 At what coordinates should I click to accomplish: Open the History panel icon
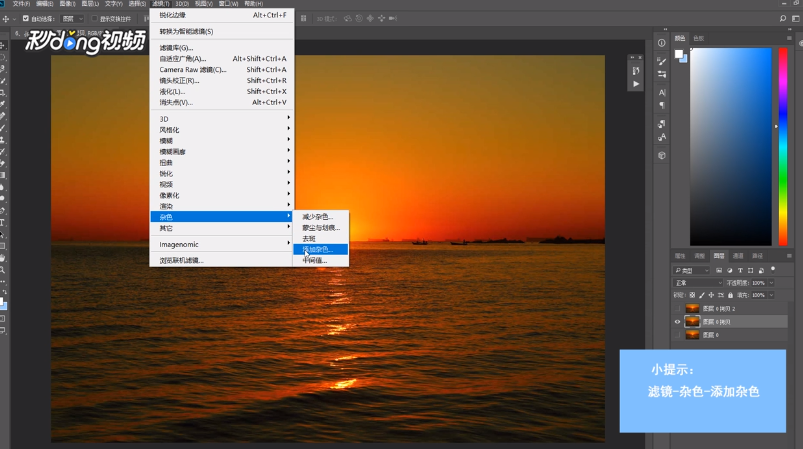(x=636, y=71)
